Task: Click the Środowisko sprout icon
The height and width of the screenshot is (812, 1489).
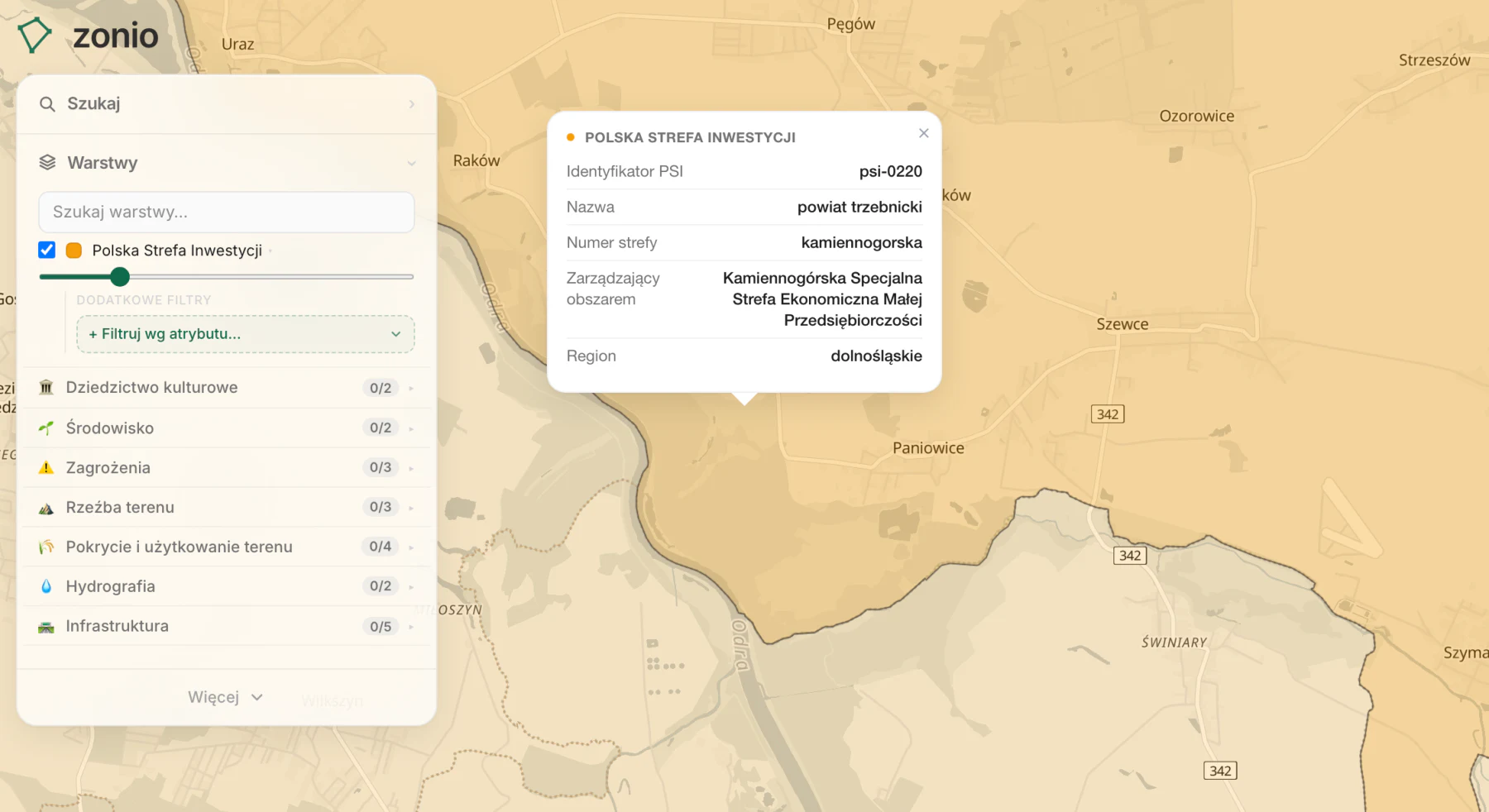Action: [x=46, y=427]
